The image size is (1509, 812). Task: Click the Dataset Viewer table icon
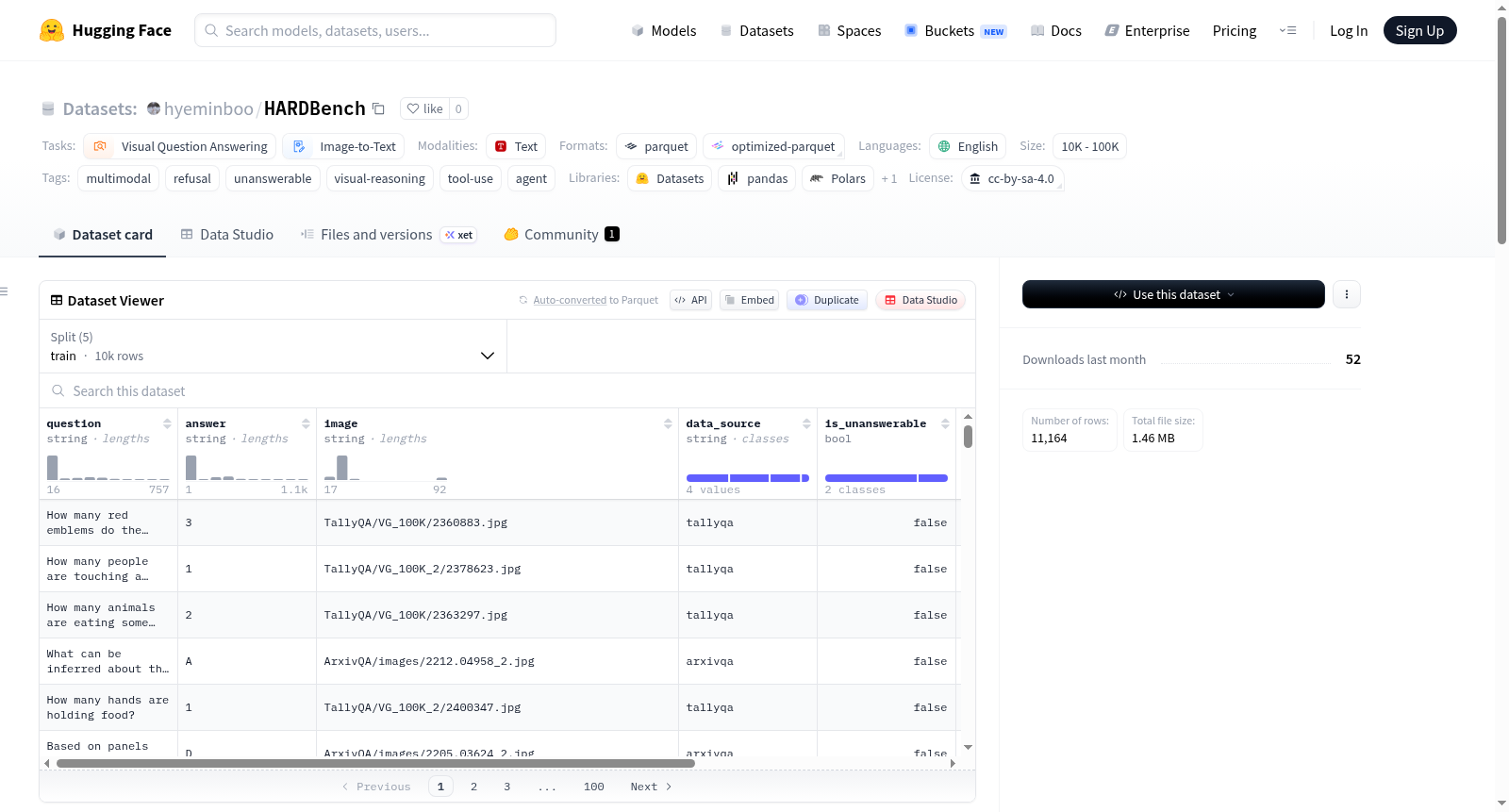(x=57, y=300)
